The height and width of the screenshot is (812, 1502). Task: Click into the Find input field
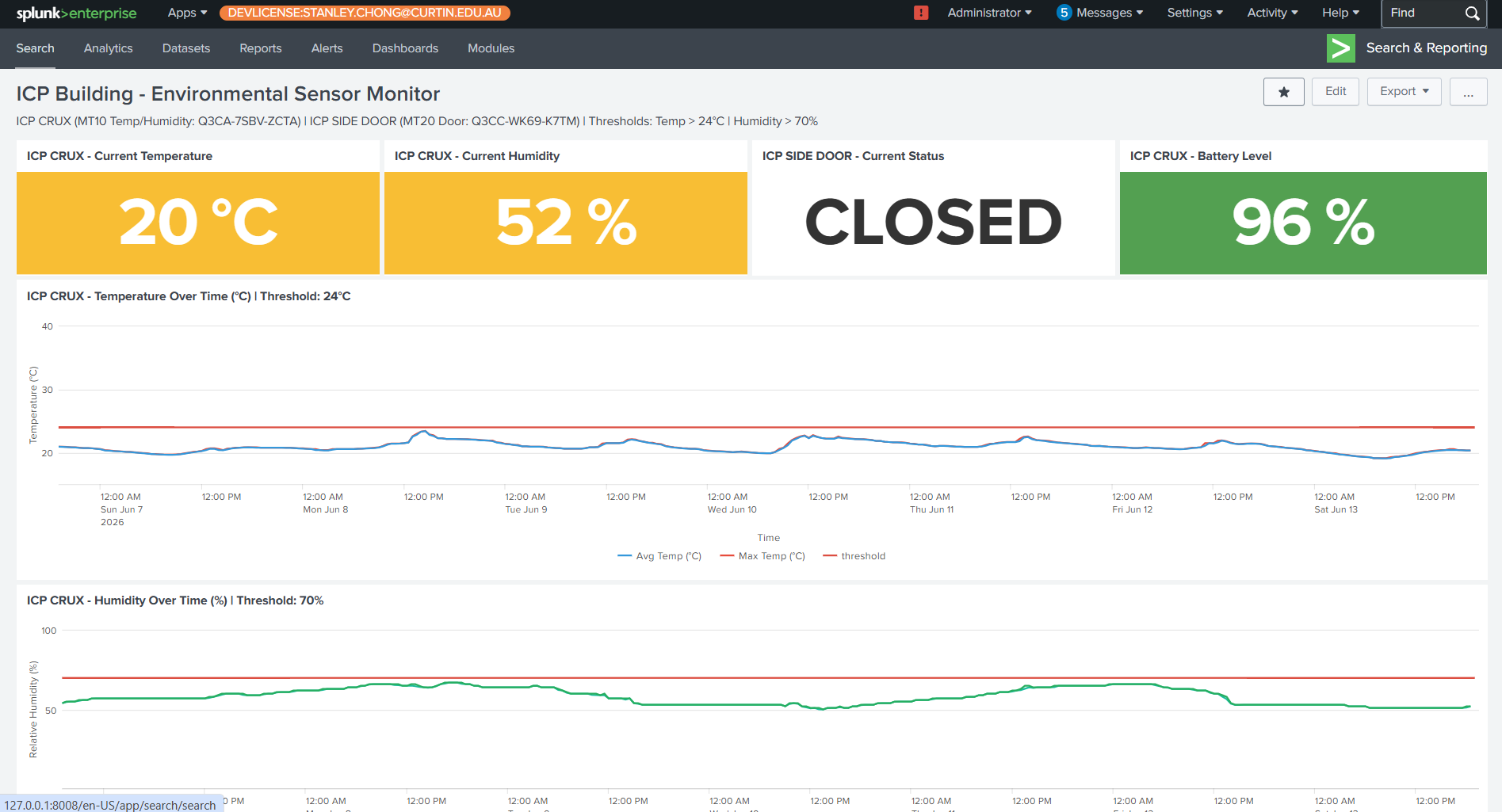(1423, 13)
